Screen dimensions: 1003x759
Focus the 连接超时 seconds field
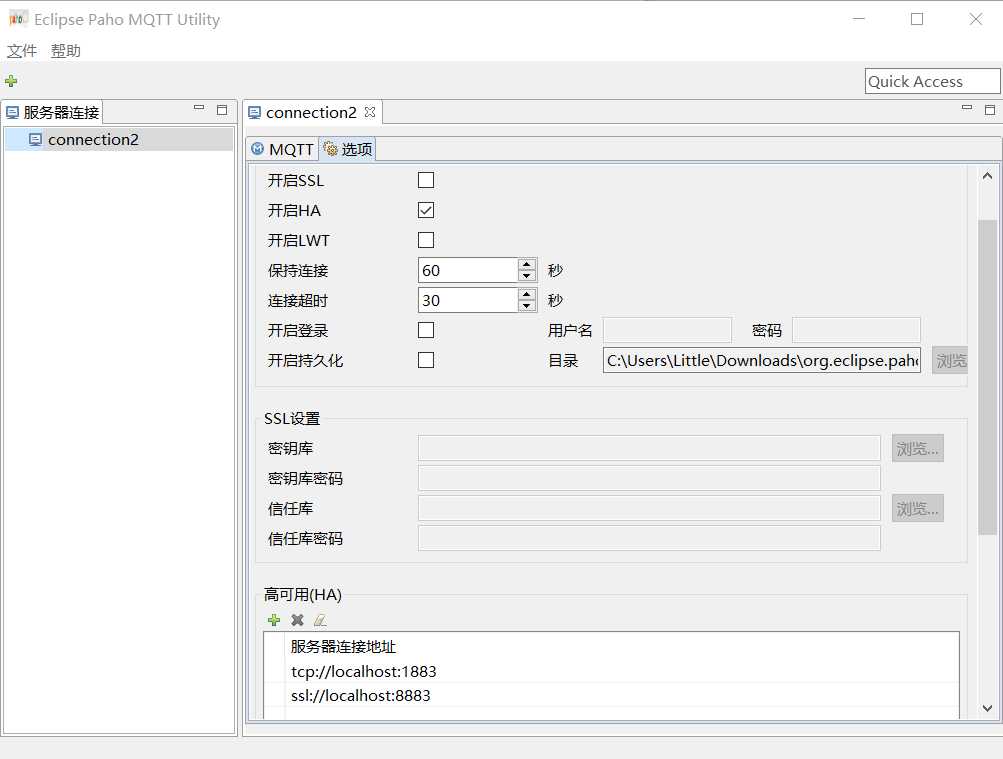tap(468, 301)
